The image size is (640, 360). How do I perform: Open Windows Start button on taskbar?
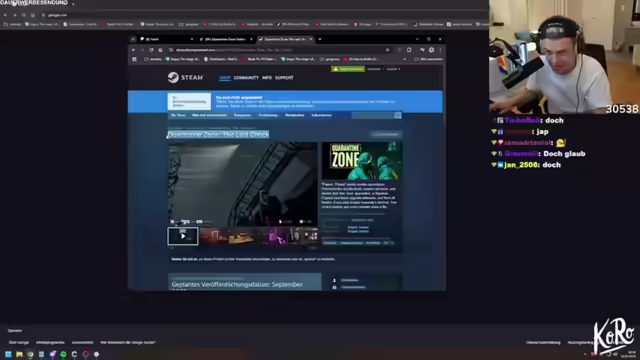tap(8, 354)
